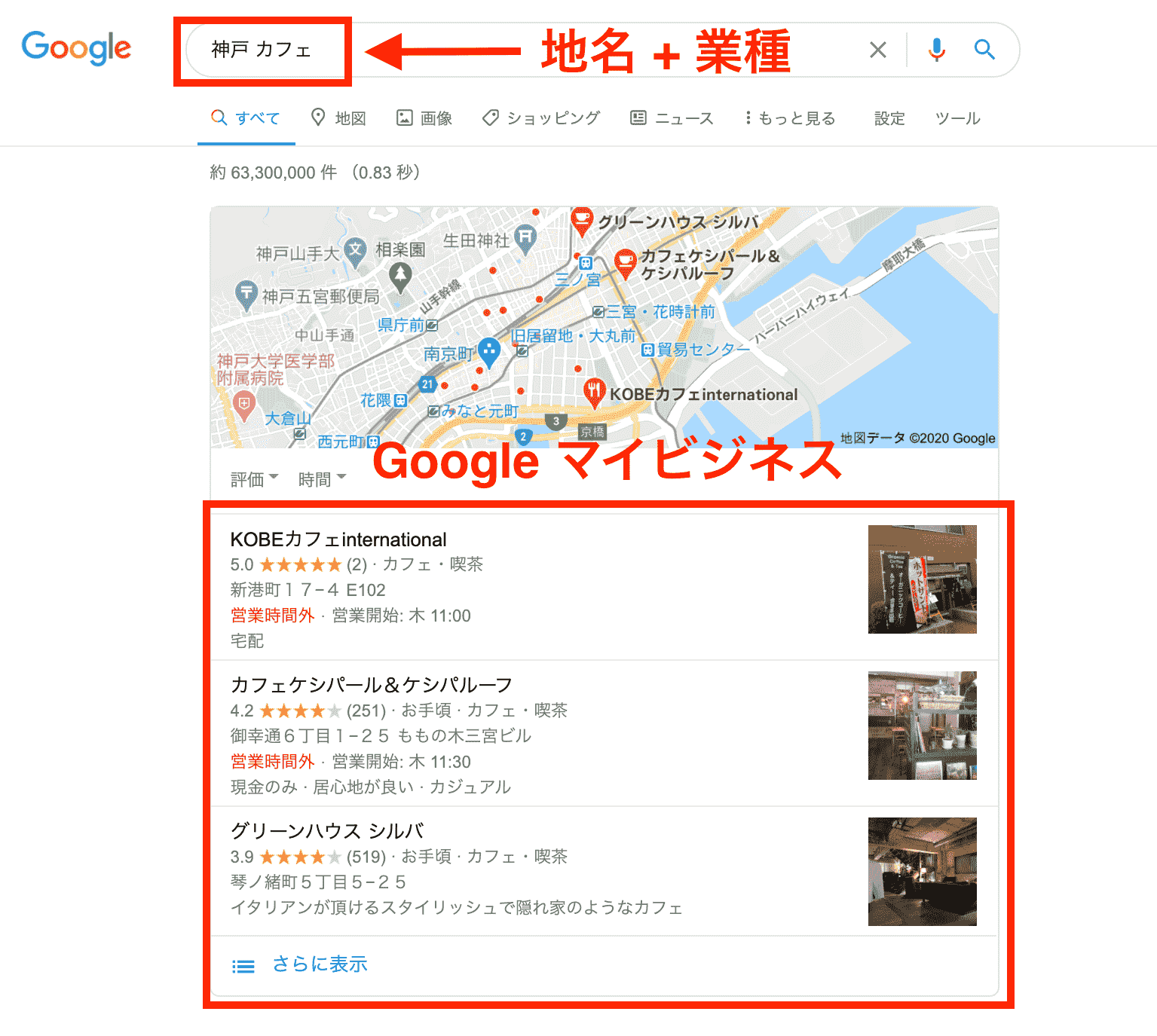Open the グリーンハウス シルバ listing
Image resolution: width=1157 pixels, height=1036 pixels.
(327, 831)
